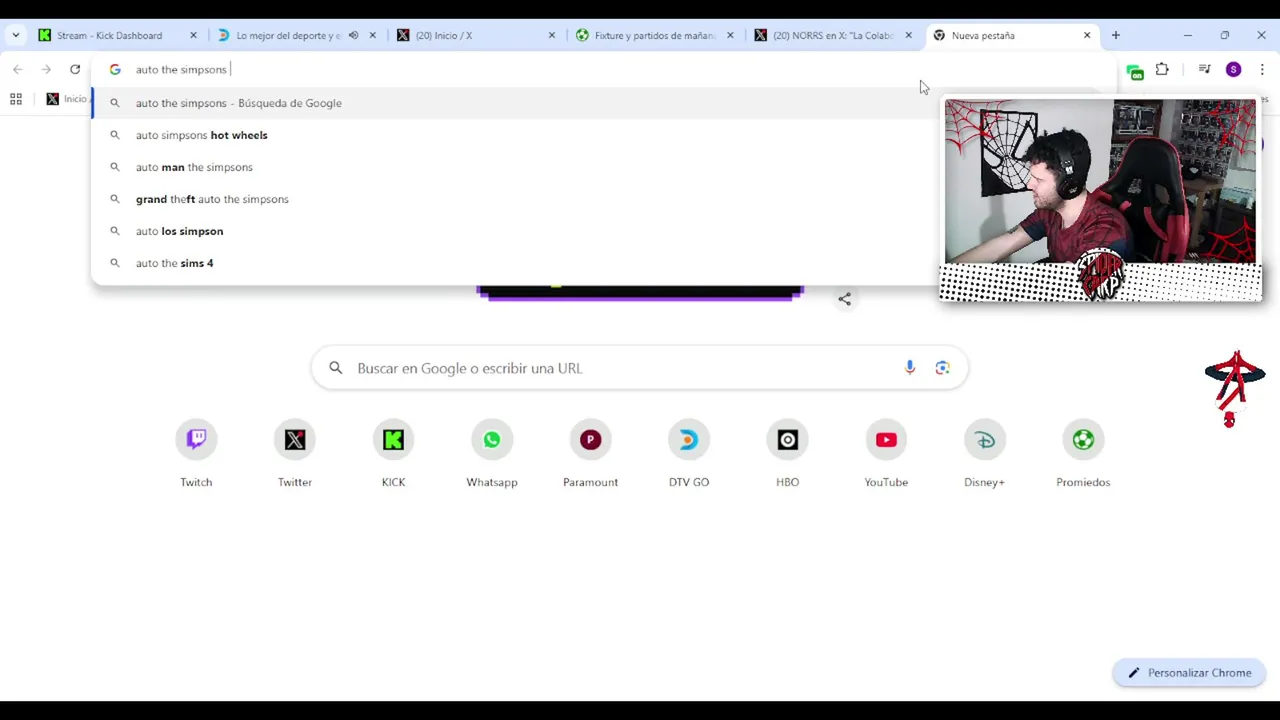Screen dimensions: 1280x720
Task: Close the Stream - Kick Dashboard tab
Action: (194, 35)
